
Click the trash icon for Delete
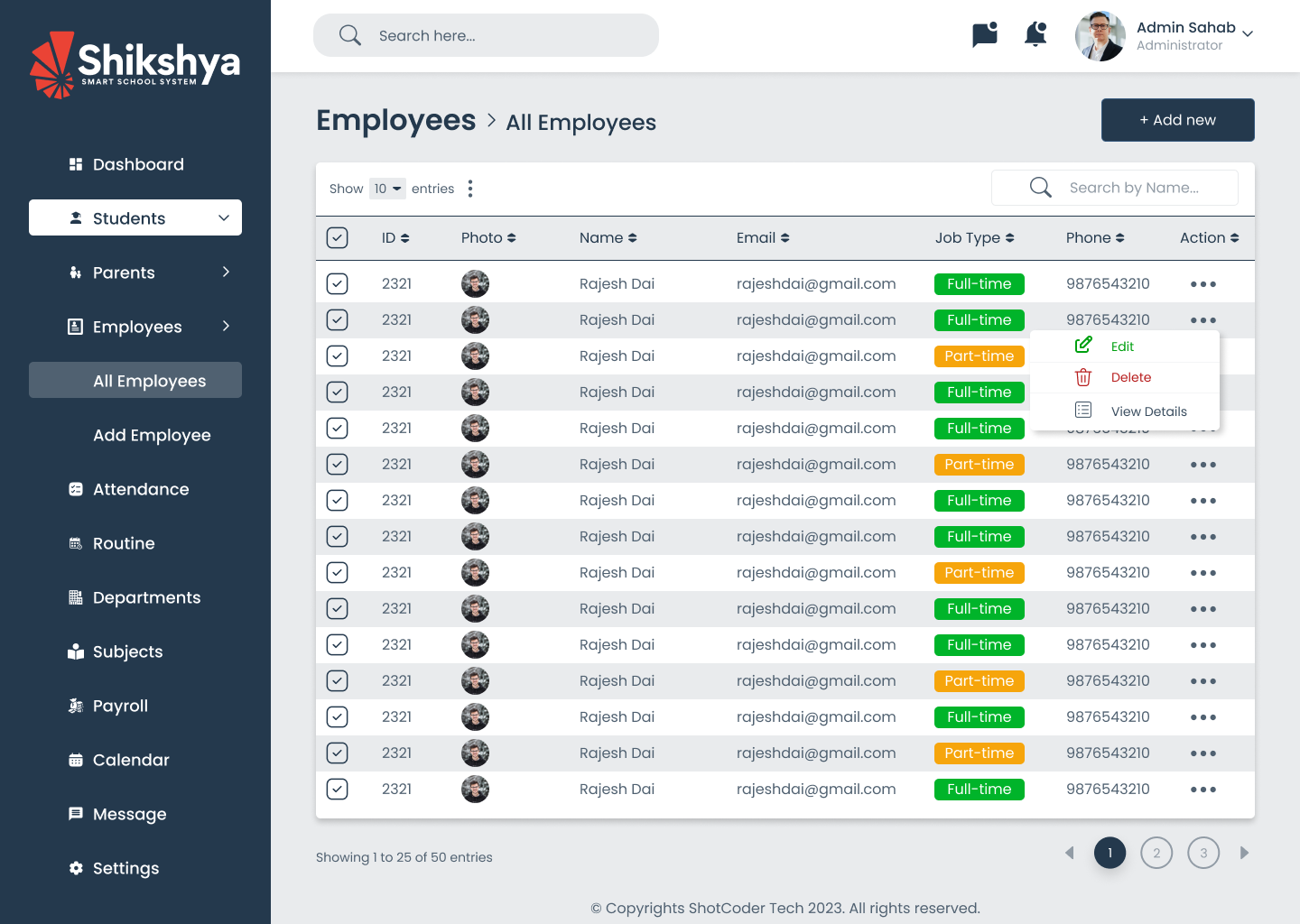tap(1083, 377)
